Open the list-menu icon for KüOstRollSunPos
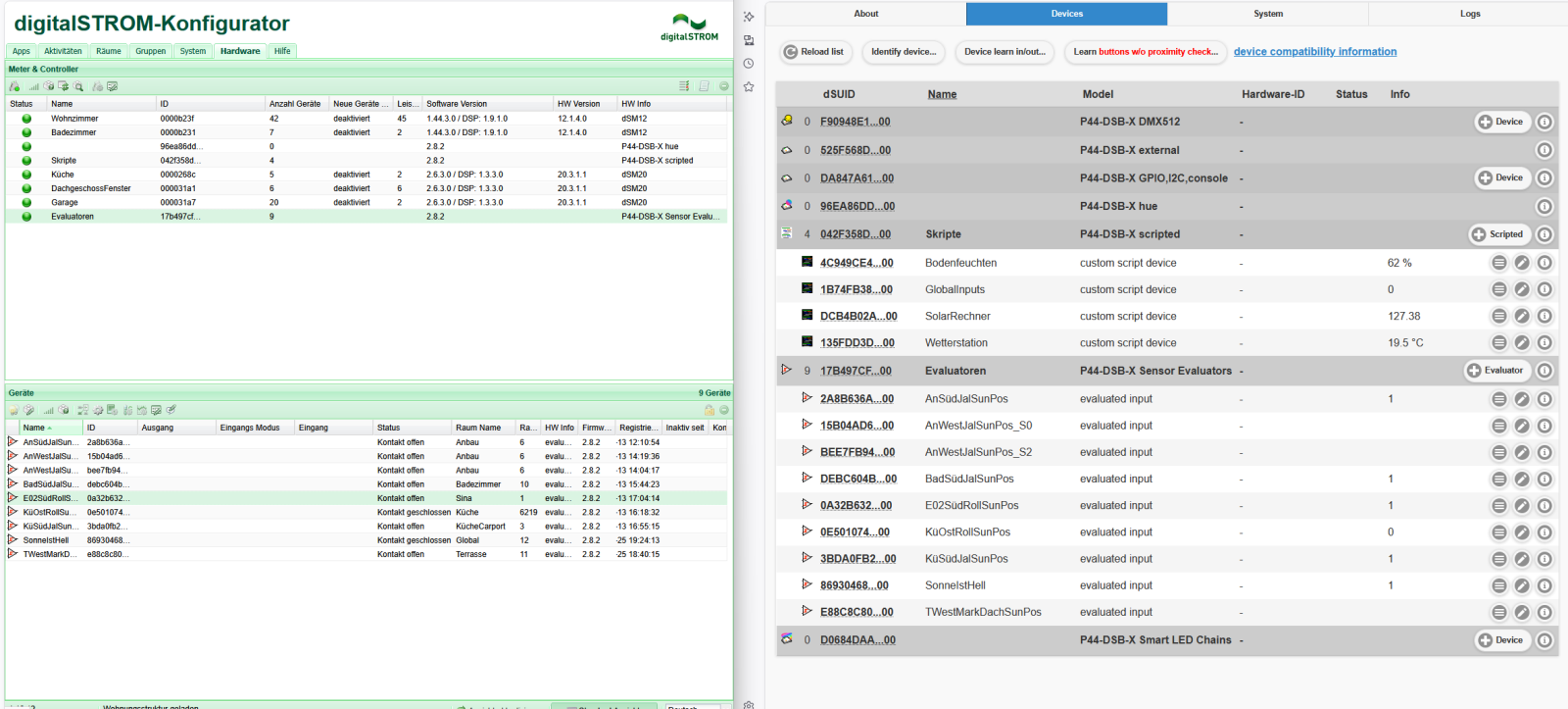This screenshot has width=1568, height=709. pos(1499,532)
